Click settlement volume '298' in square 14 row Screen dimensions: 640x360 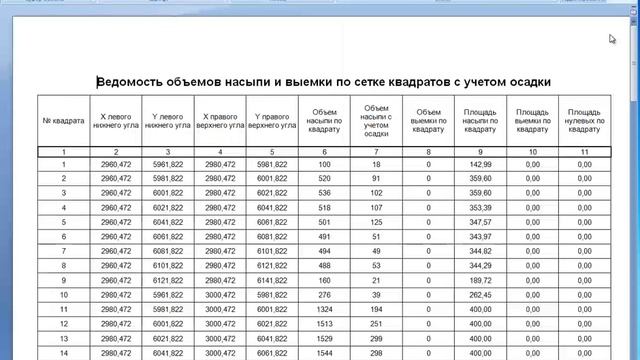pos(376,353)
